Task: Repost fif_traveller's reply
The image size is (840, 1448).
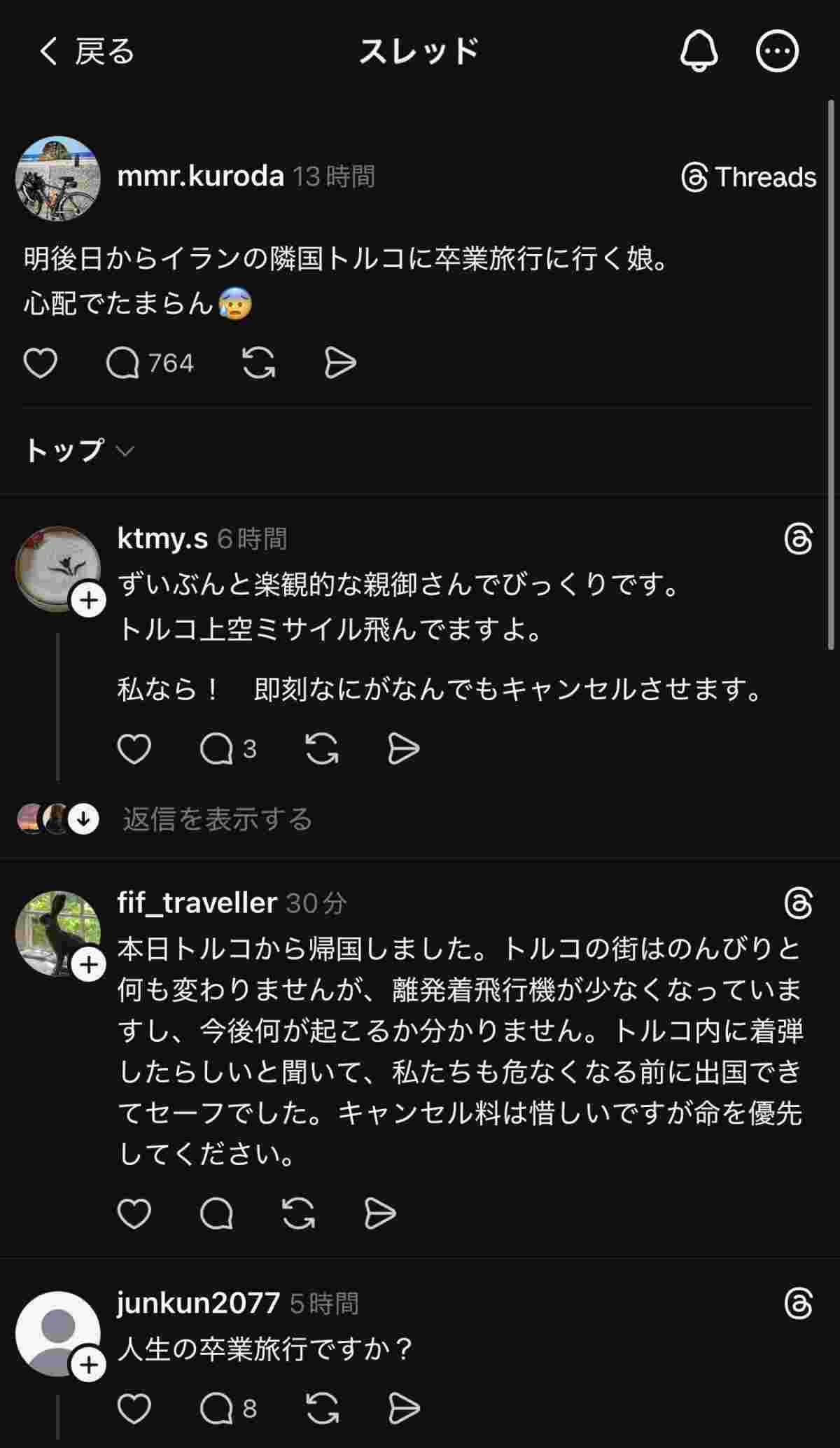Action: (299, 1213)
